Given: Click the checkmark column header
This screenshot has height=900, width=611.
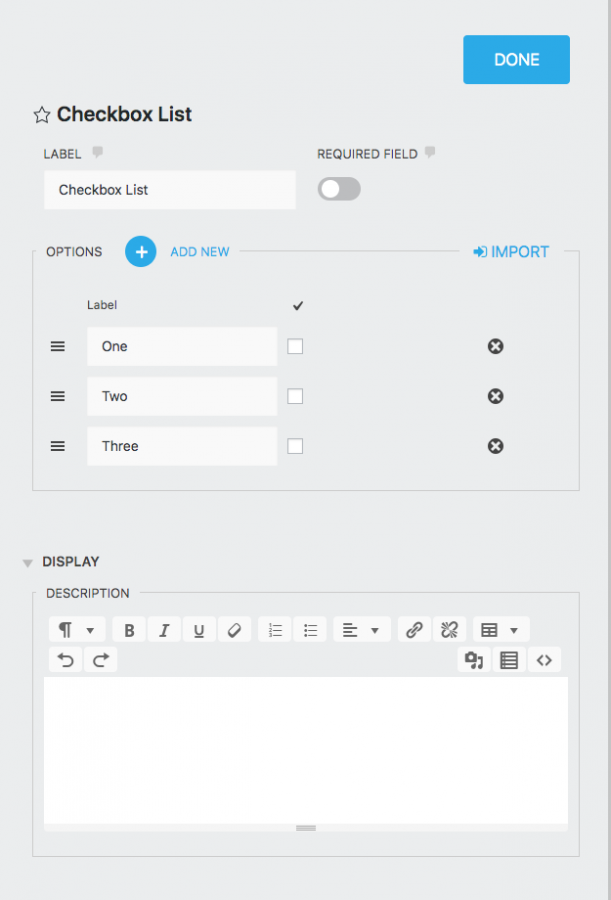Looking at the screenshot, I should (x=297, y=305).
